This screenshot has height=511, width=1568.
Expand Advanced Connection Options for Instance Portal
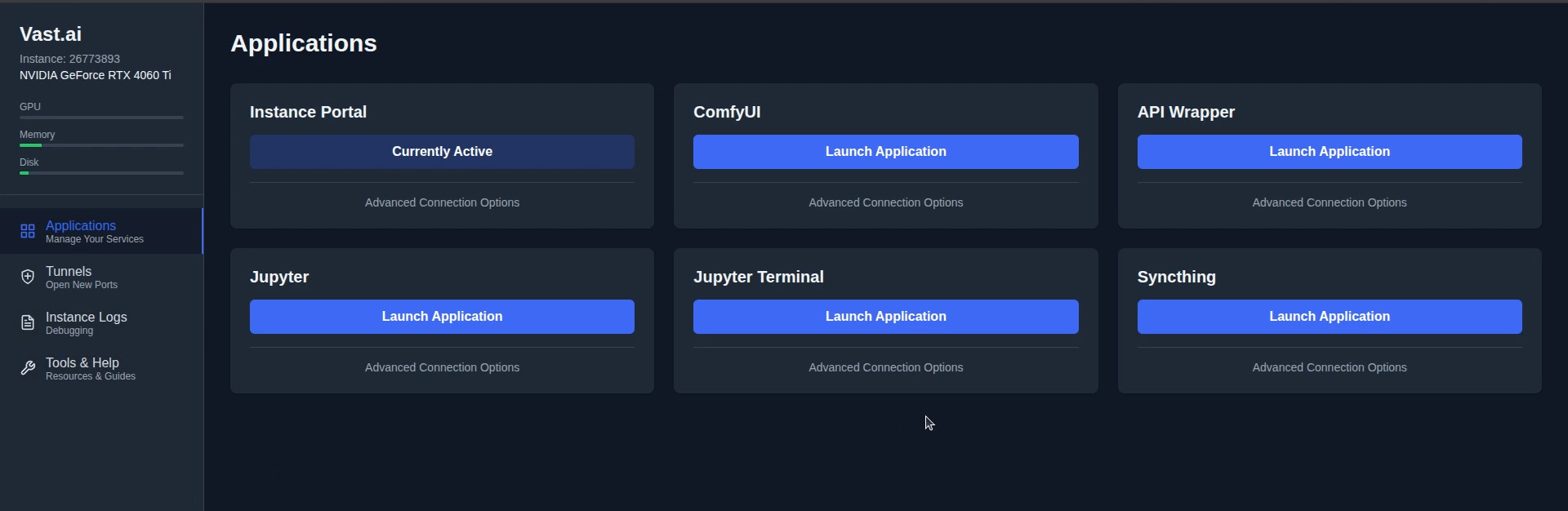click(x=442, y=202)
